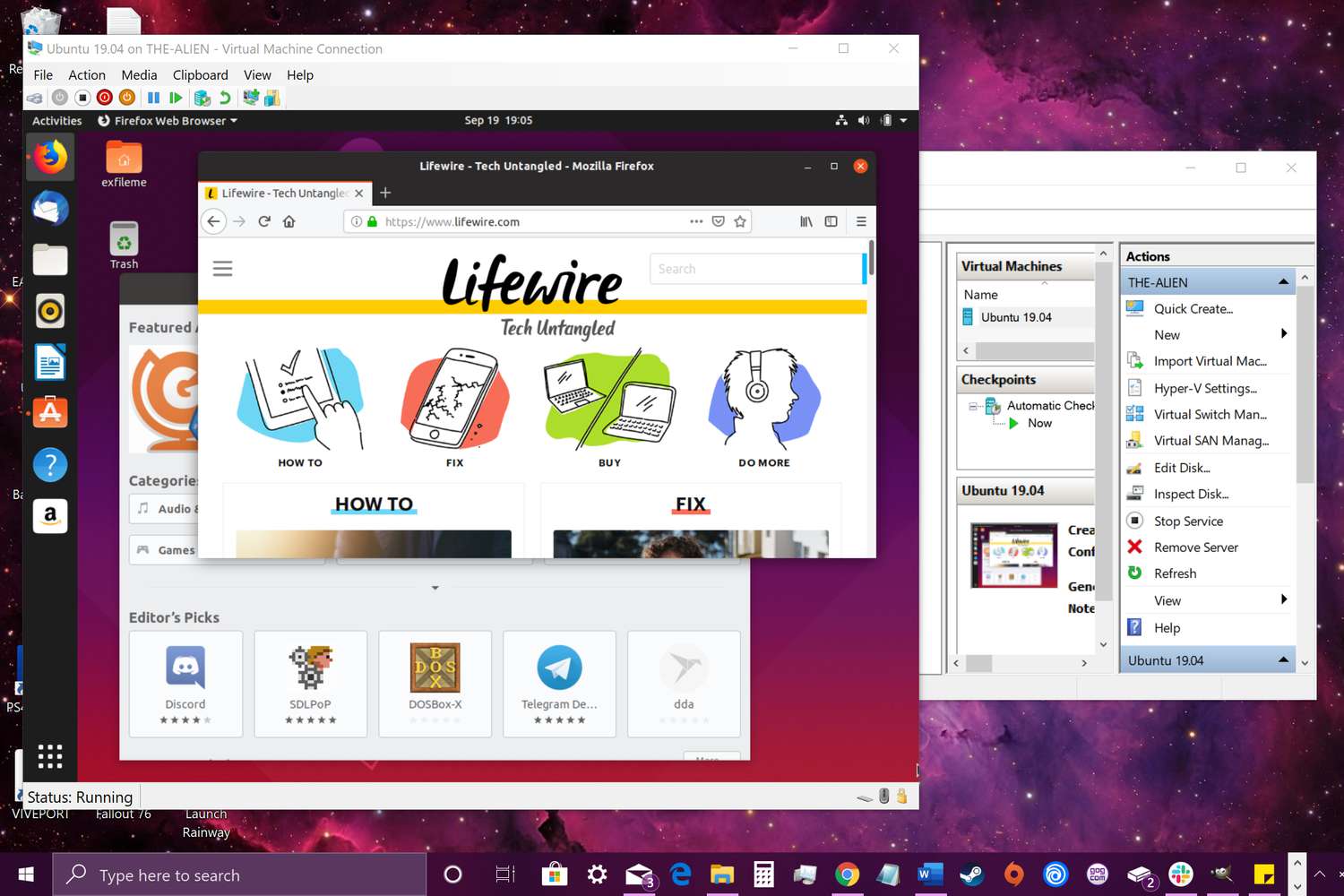Open Ubuntu Software from the dock

click(50, 412)
